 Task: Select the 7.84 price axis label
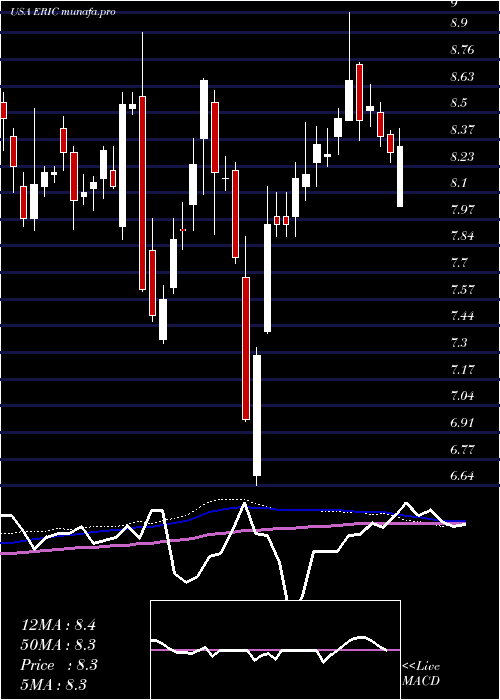462,236
